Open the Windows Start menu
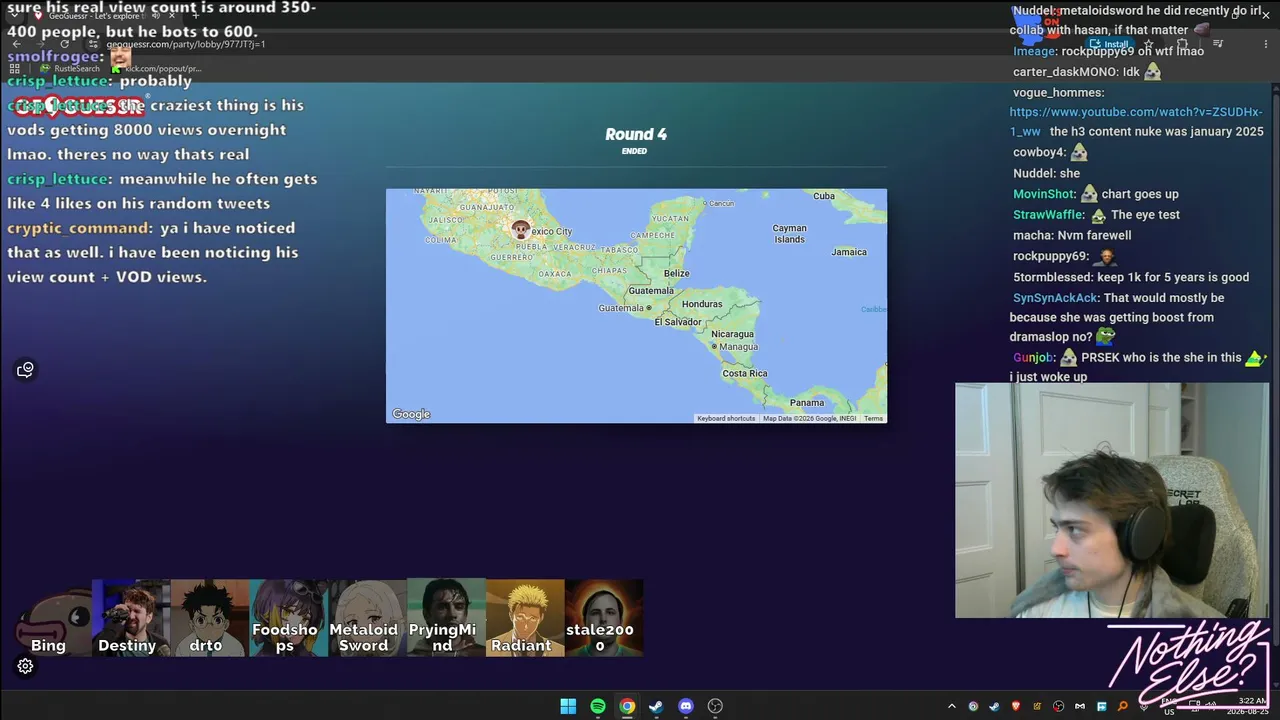 pyautogui.click(x=568, y=706)
